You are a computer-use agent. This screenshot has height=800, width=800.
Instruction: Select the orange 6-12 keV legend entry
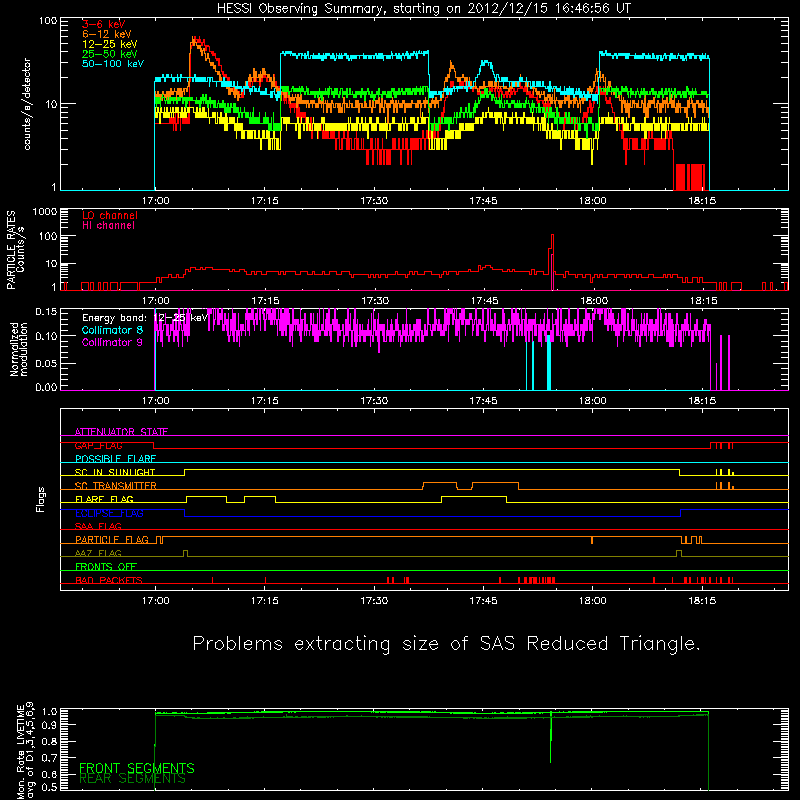click(x=107, y=34)
